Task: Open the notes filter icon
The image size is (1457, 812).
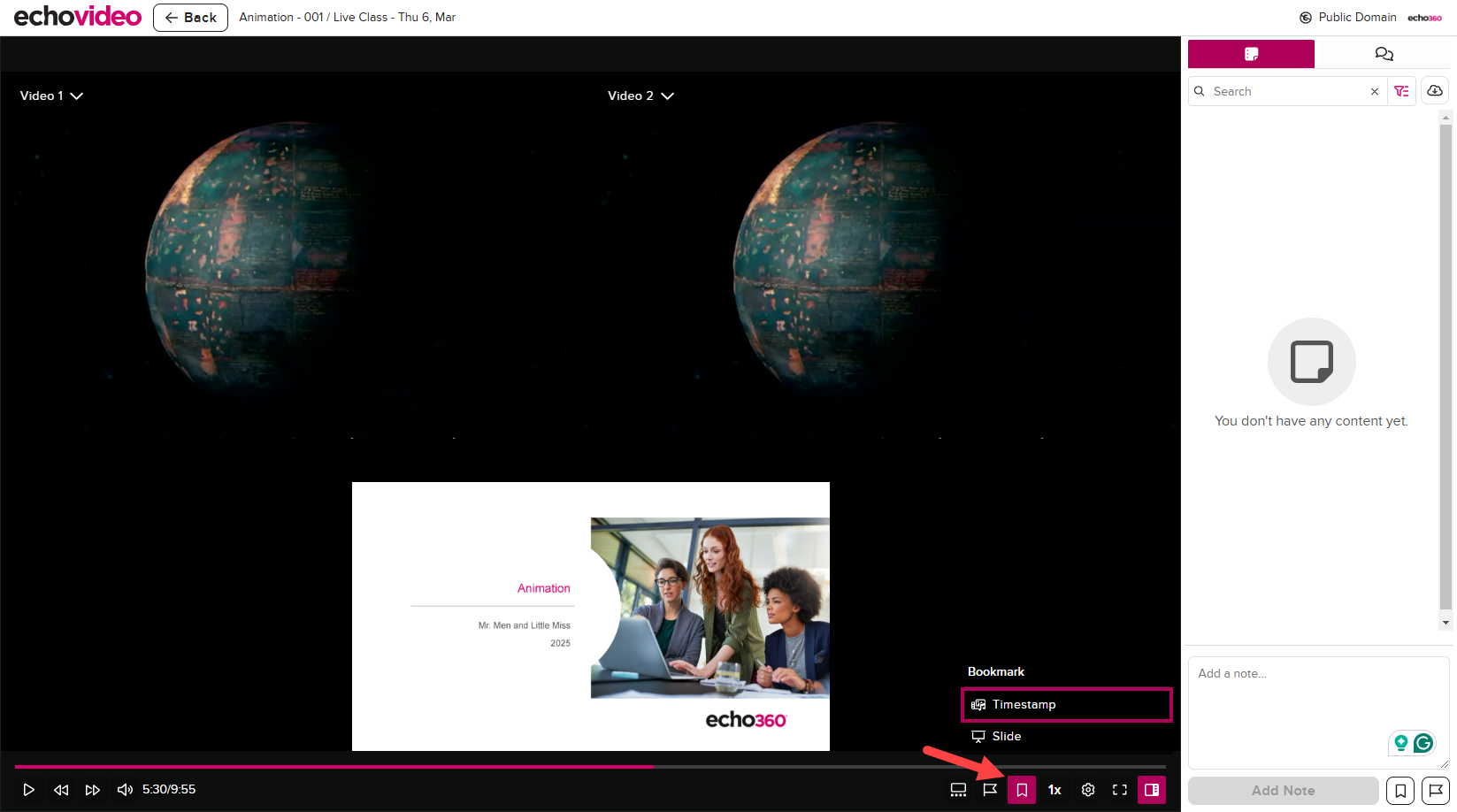Action: point(1401,91)
